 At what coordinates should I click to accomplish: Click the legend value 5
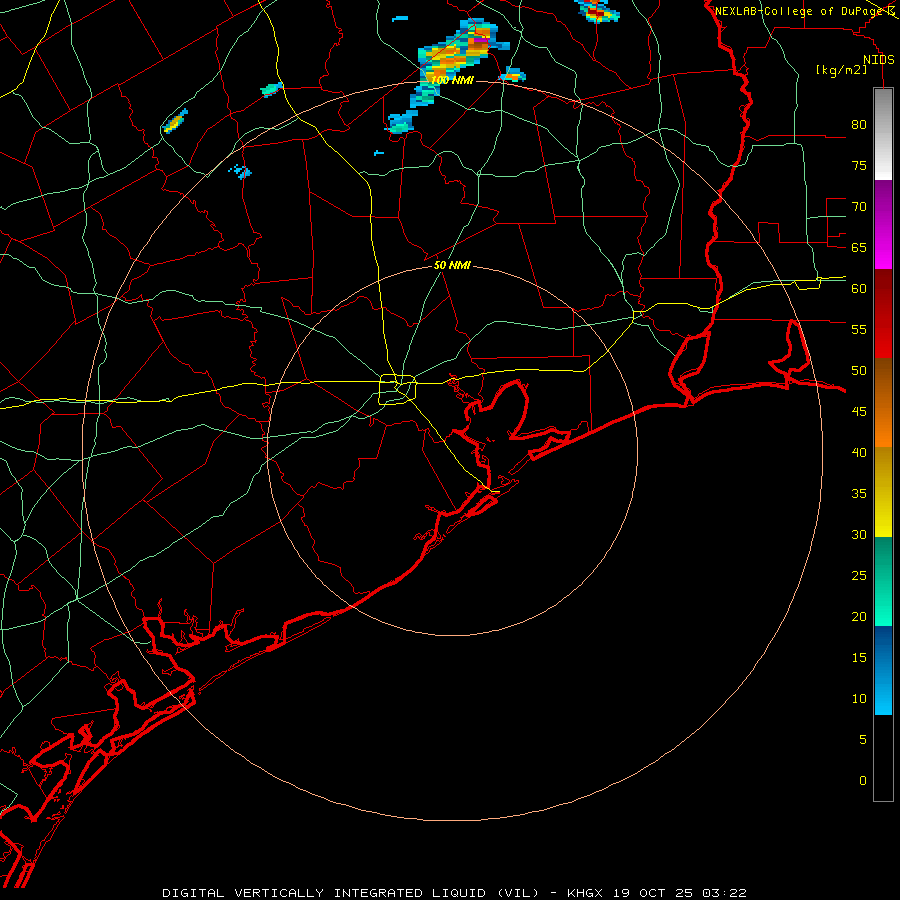pyautogui.click(x=863, y=740)
